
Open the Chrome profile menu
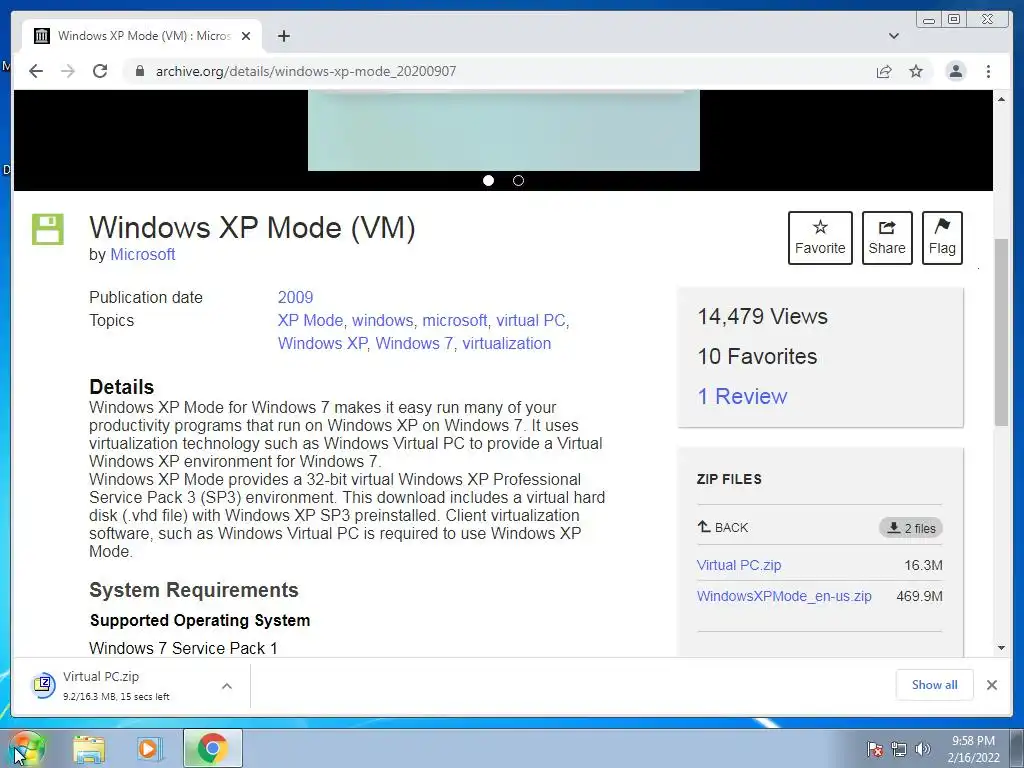[955, 71]
